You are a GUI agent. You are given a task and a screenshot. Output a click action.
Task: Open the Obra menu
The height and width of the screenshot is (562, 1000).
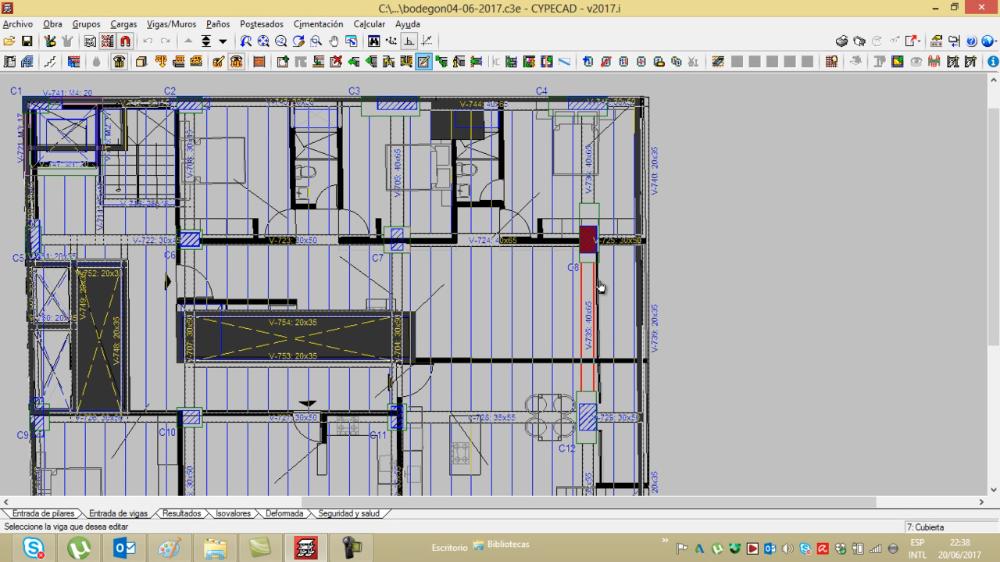(x=52, y=24)
